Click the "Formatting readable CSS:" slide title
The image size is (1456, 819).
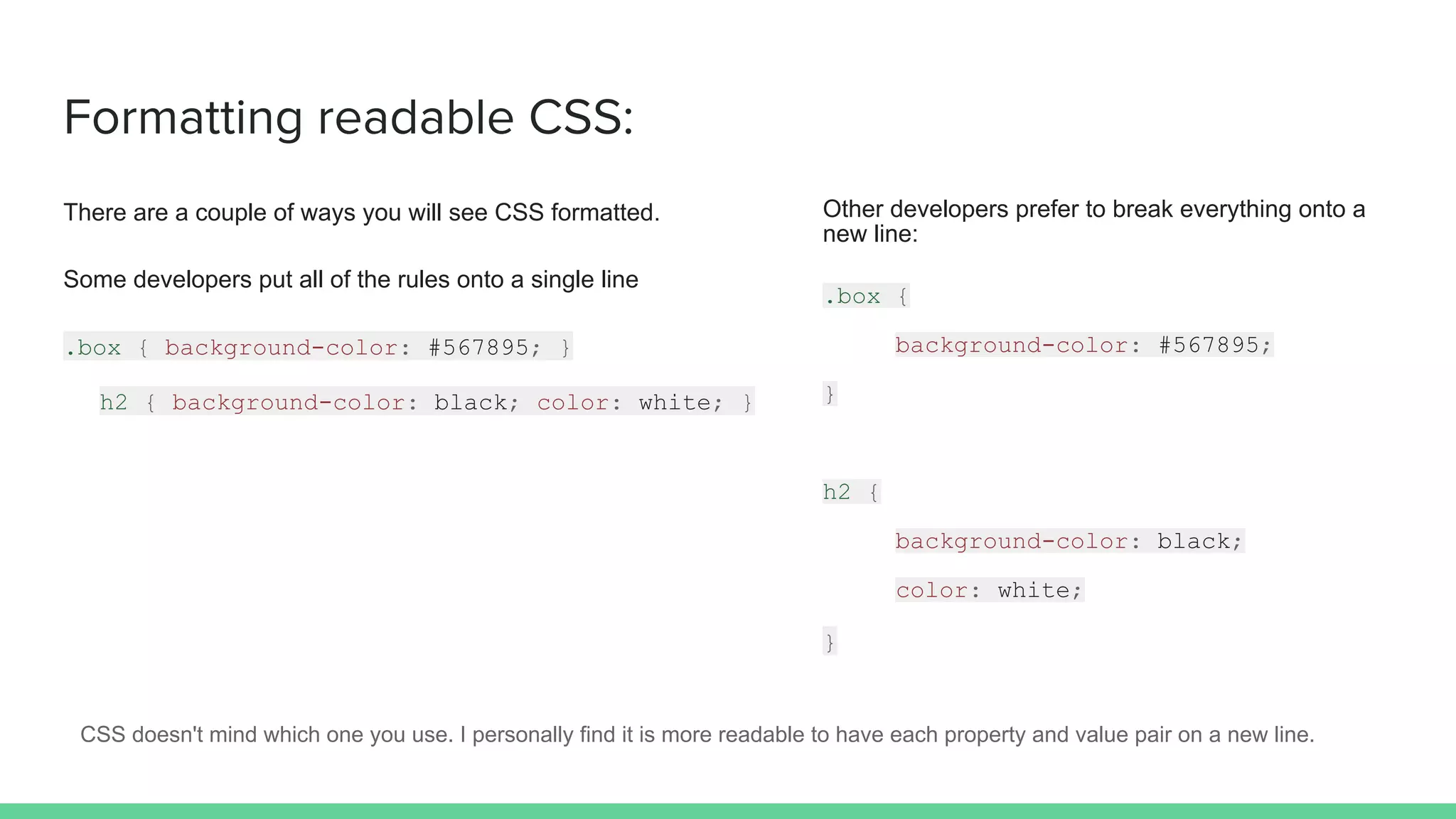click(x=348, y=117)
